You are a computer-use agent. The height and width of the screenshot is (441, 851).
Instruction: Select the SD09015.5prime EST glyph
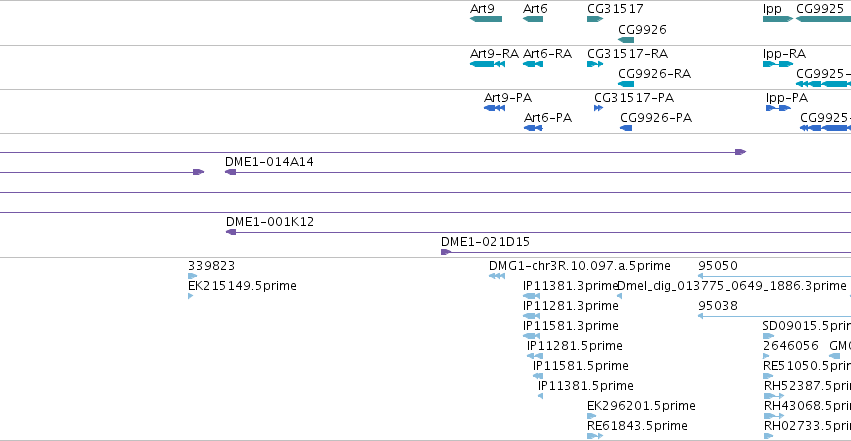tap(768, 336)
